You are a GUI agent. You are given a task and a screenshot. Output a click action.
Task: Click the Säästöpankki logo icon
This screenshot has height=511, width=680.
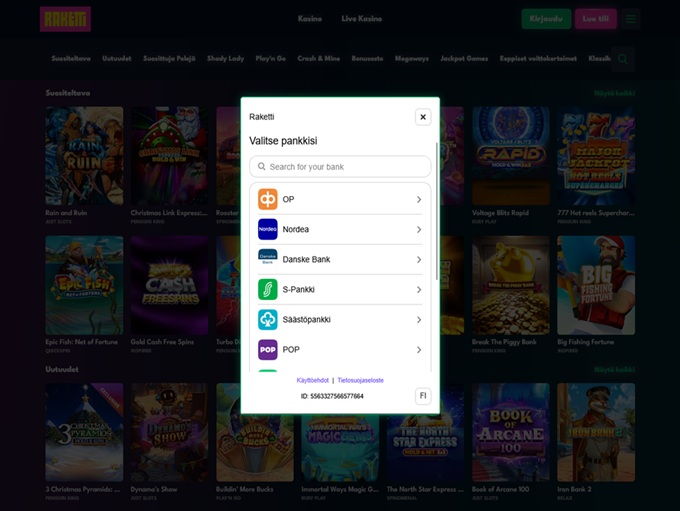pyautogui.click(x=268, y=319)
